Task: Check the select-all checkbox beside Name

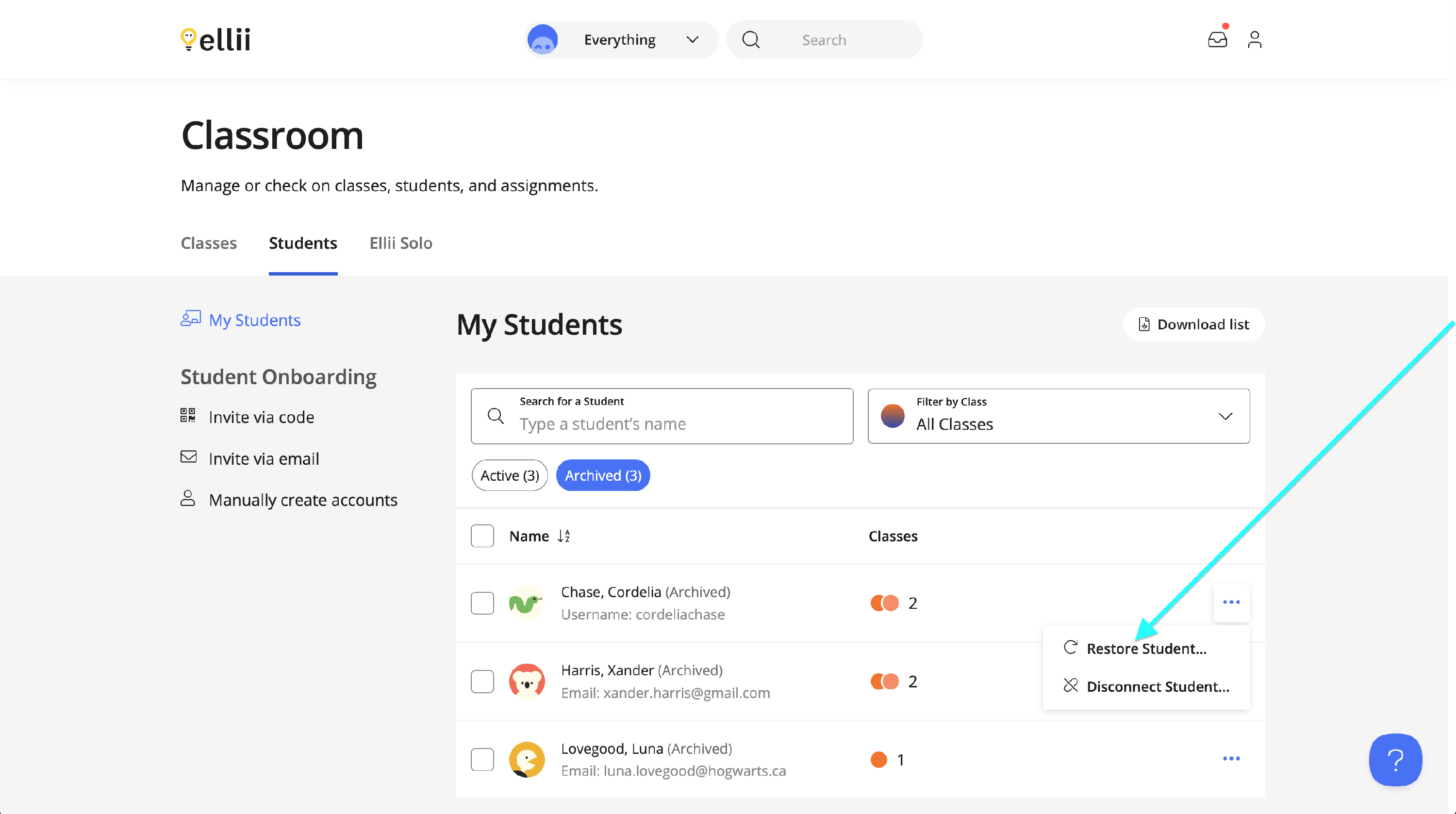Action: click(482, 536)
